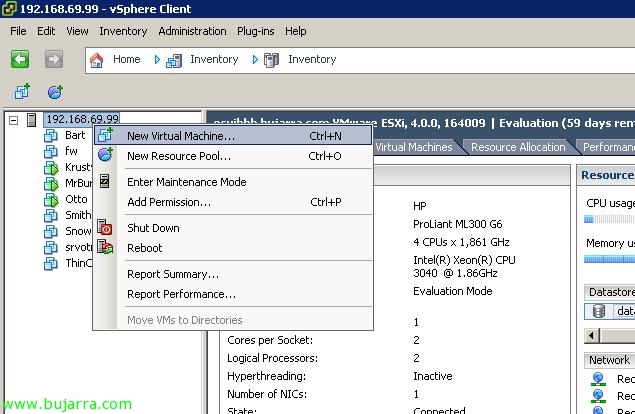Click the ThinC virtual machine icon
Image resolution: width=635 pixels, height=414 pixels.
coord(51,263)
